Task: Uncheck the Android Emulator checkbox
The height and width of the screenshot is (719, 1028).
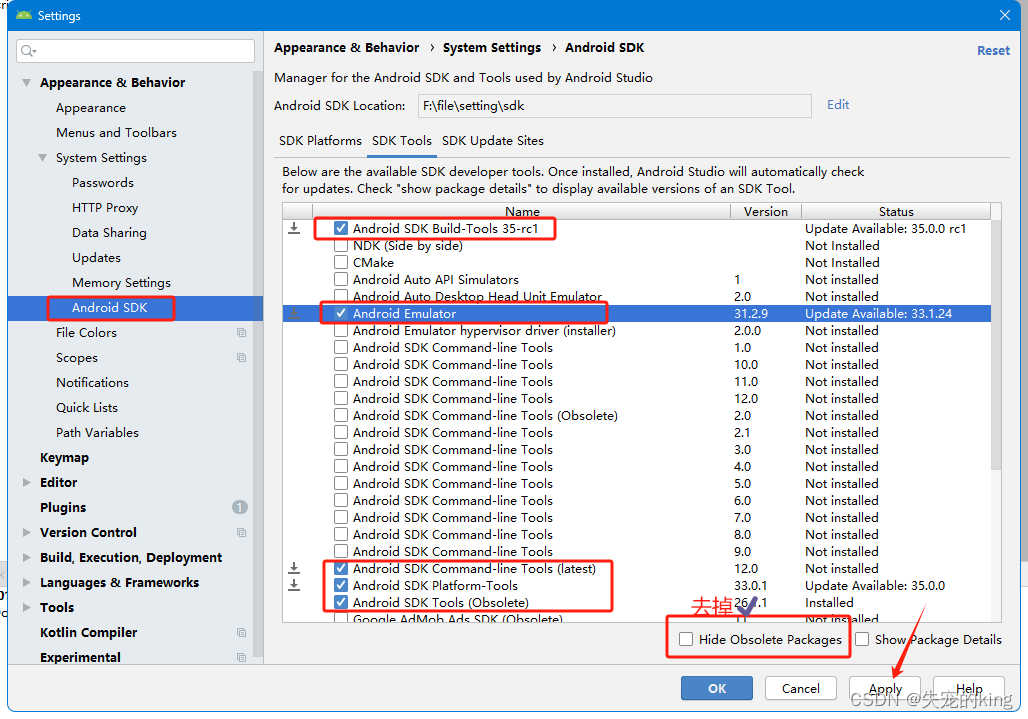Action: coord(341,313)
